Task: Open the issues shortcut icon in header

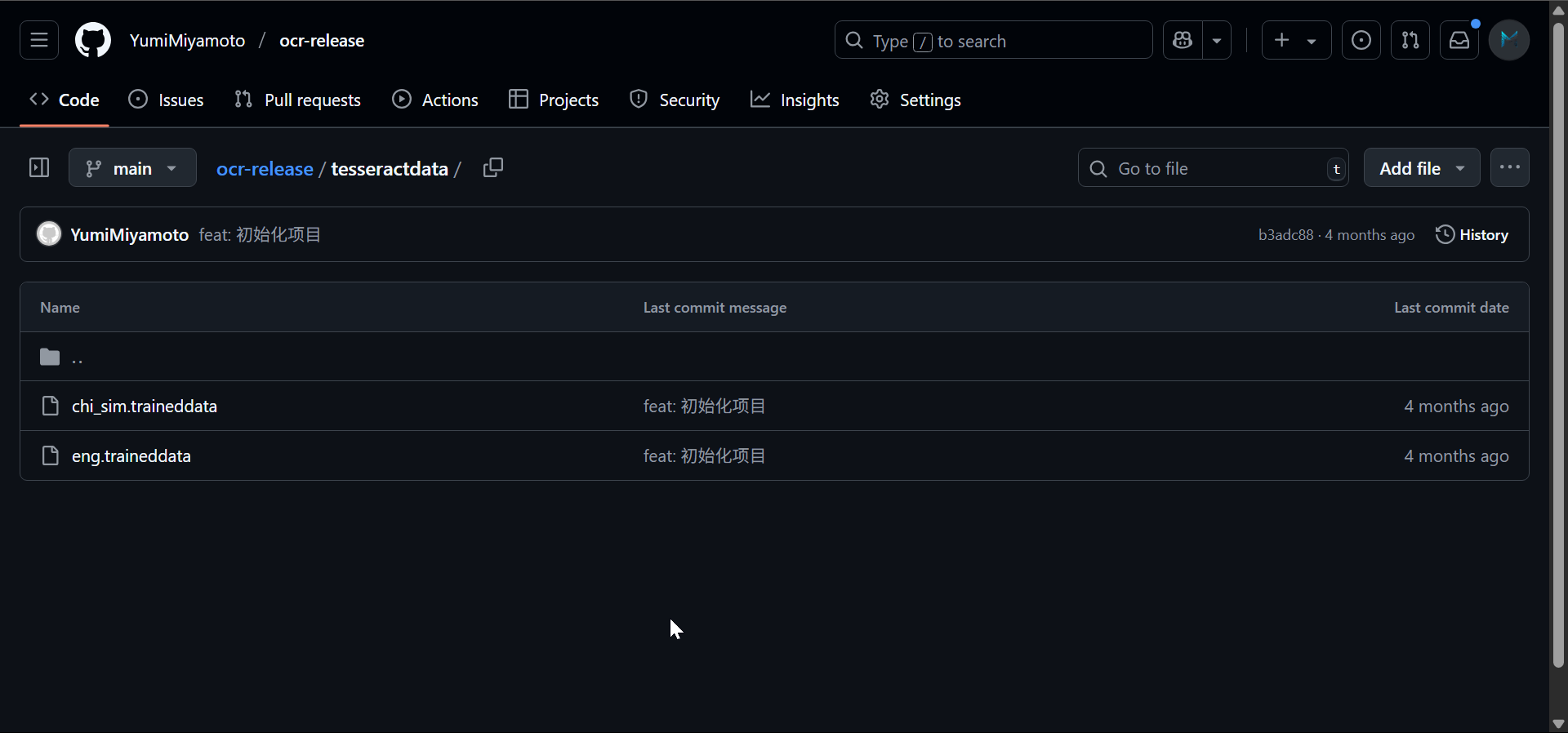Action: tap(1361, 40)
